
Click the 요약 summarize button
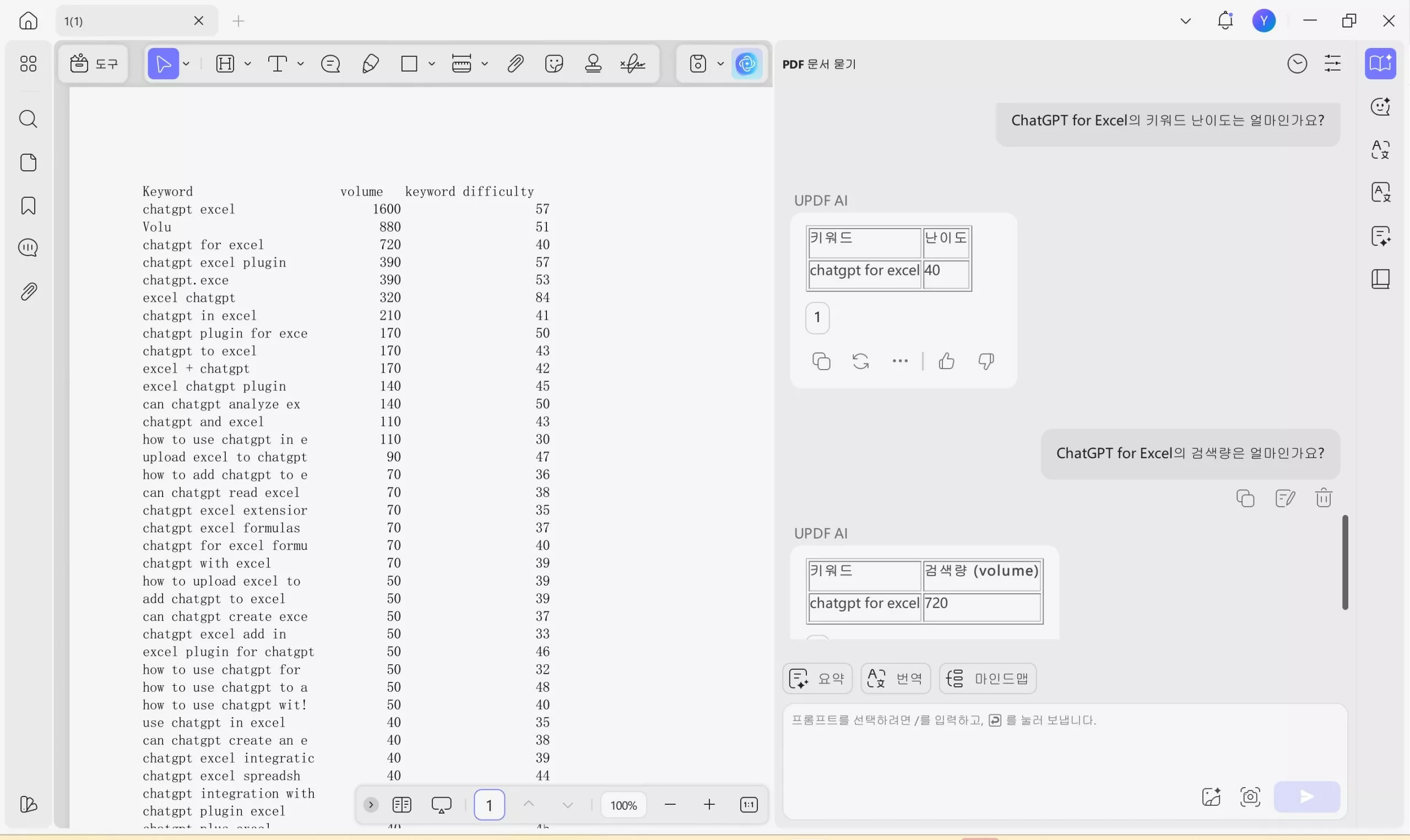tap(817, 678)
